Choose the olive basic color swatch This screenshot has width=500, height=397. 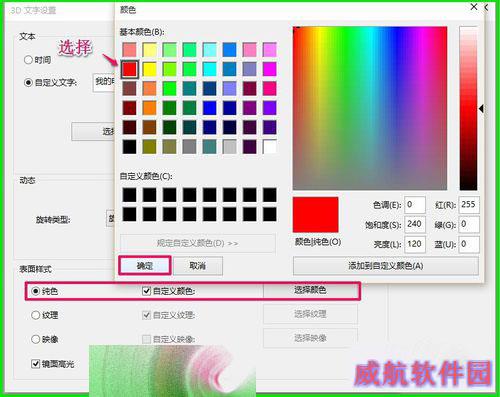pyautogui.click(x=149, y=147)
